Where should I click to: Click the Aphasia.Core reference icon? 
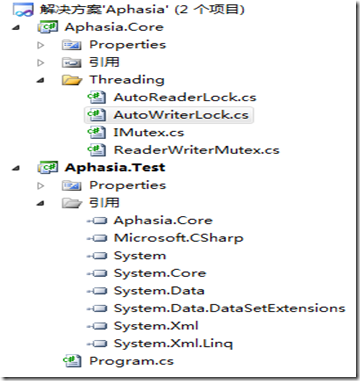tap(97, 221)
